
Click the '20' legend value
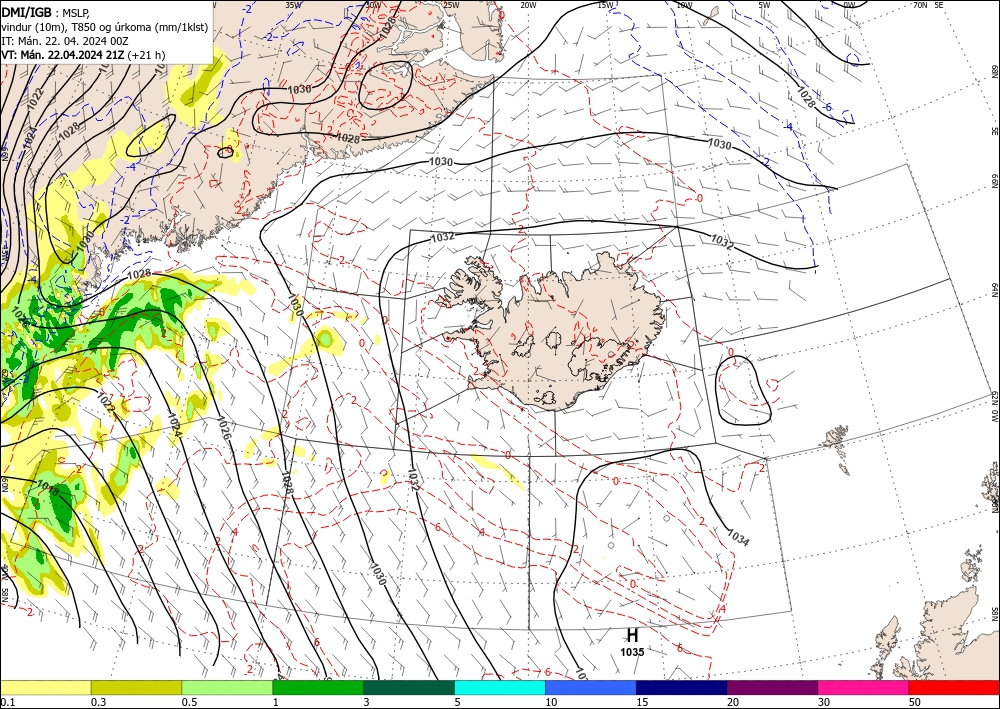point(733,702)
